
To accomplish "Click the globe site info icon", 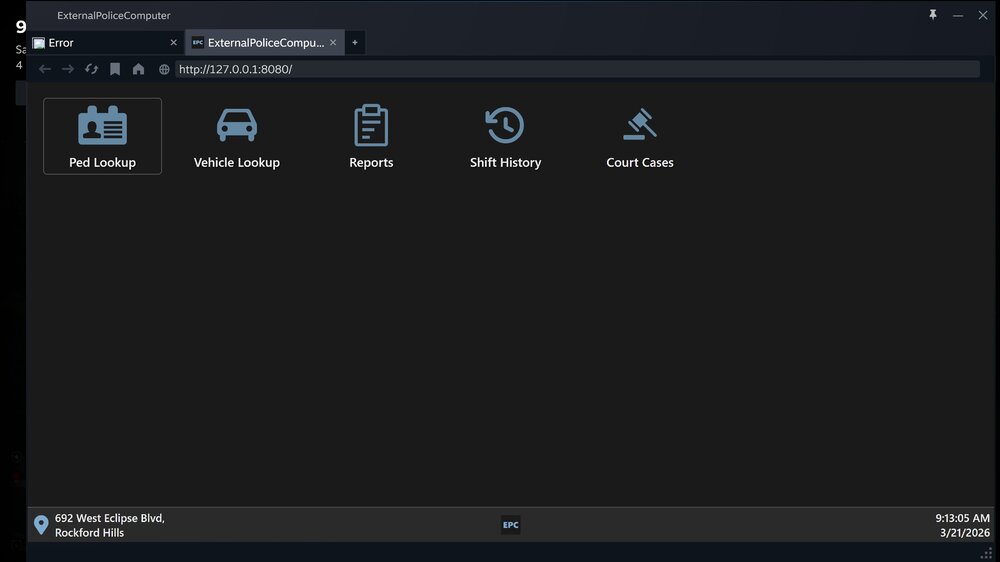I will pyautogui.click(x=164, y=69).
